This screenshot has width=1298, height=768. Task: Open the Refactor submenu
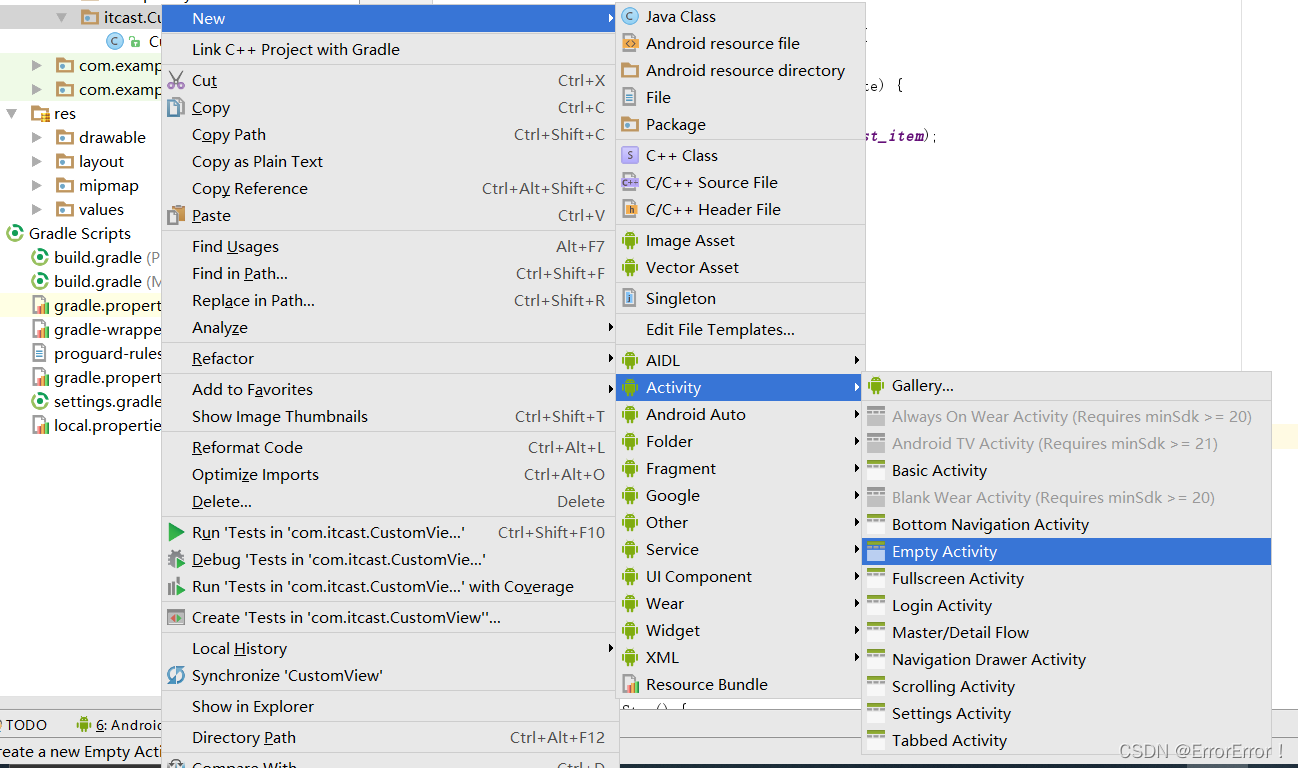(390, 358)
